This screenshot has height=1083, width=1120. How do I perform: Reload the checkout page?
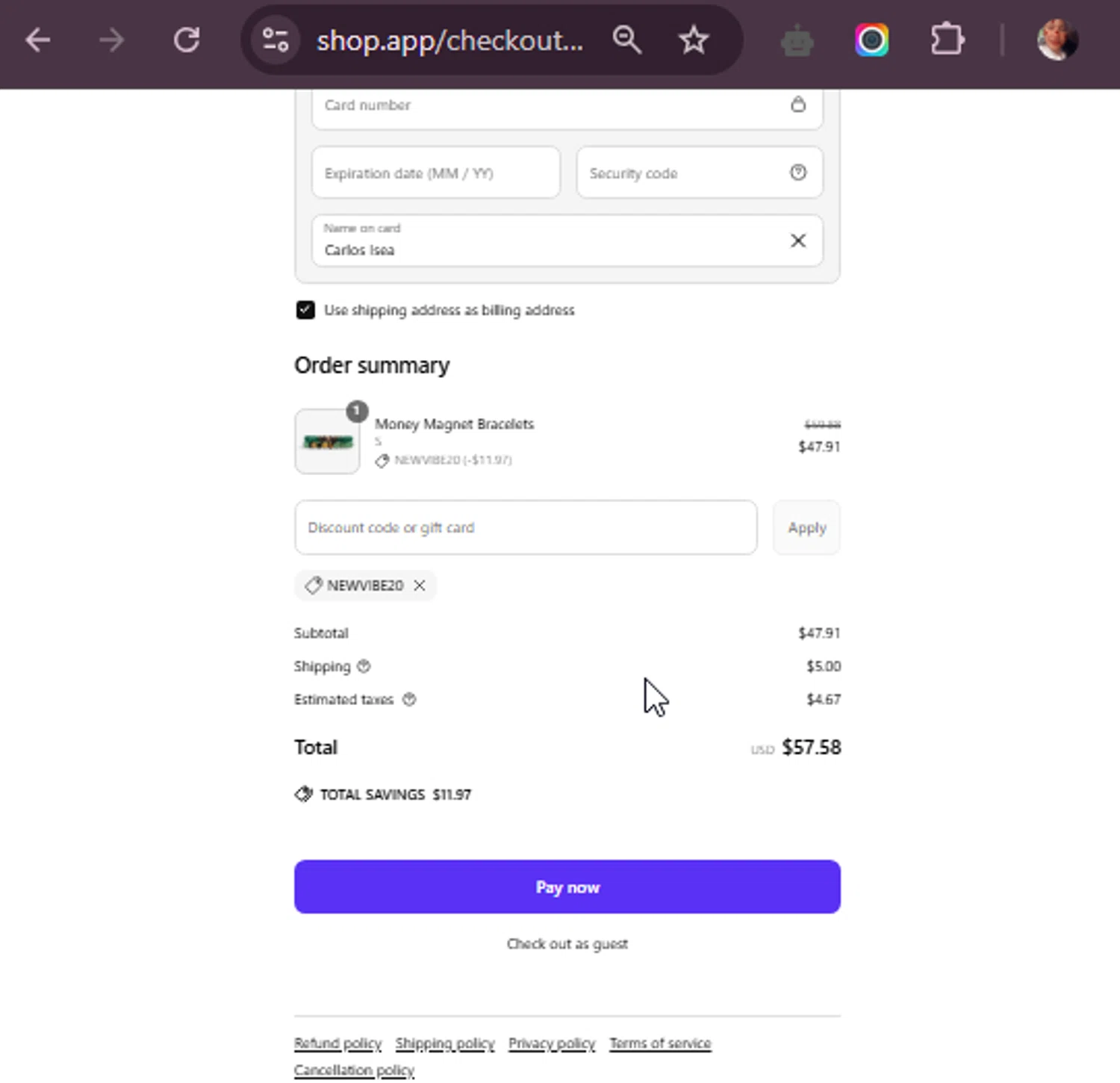(x=187, y=40)
